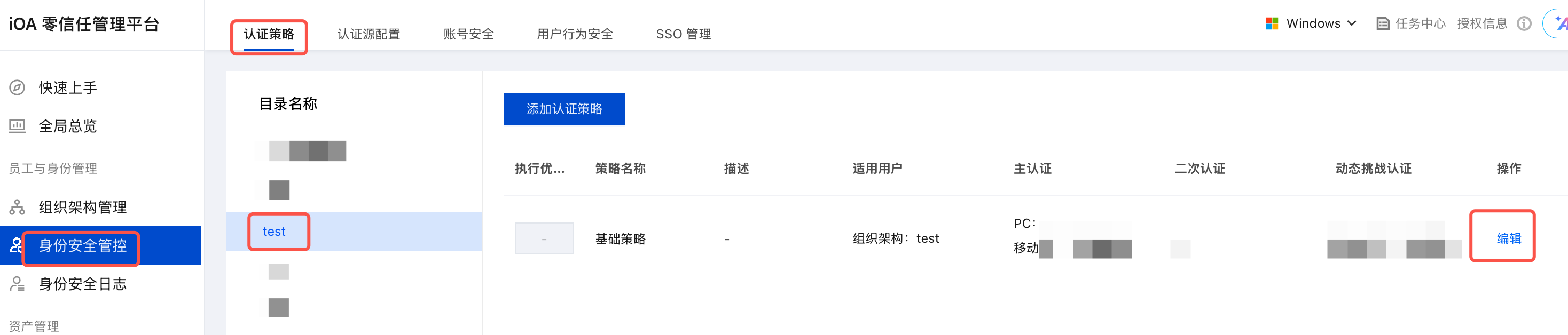The width and height of the screenshot is (1568, 335).
Task: Open the 用户行为安全 tab
Action: coord(574,34)
